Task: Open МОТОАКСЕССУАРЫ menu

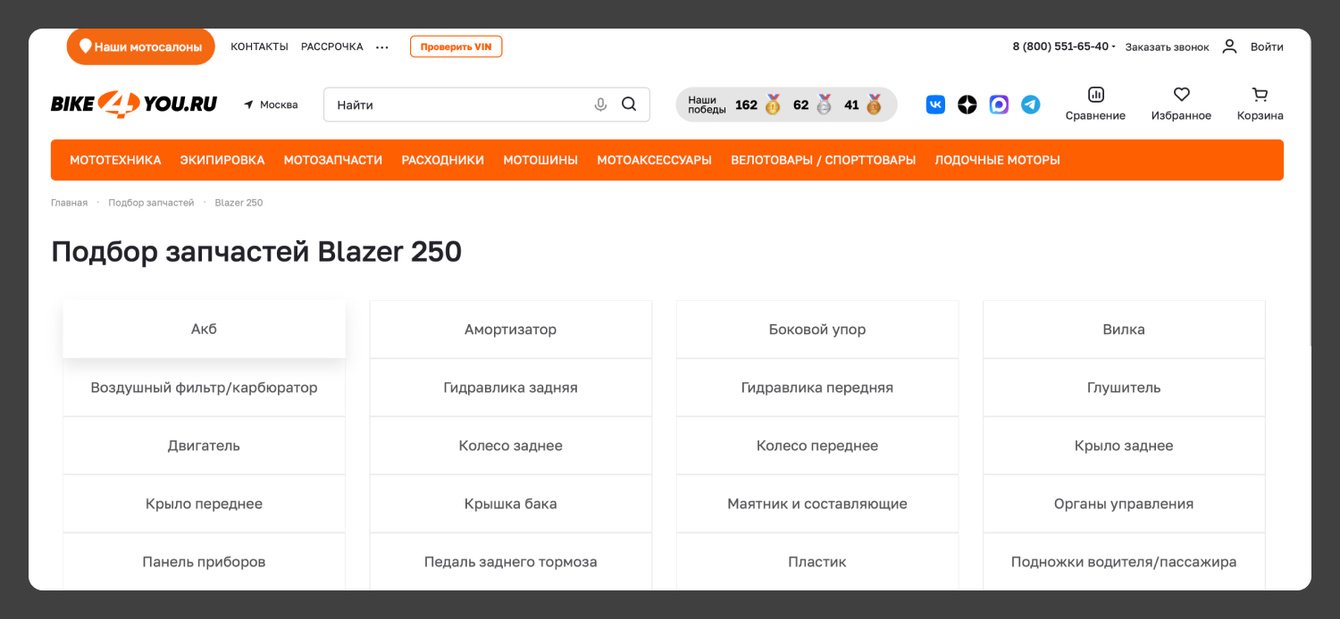Action: click(654, 160)
